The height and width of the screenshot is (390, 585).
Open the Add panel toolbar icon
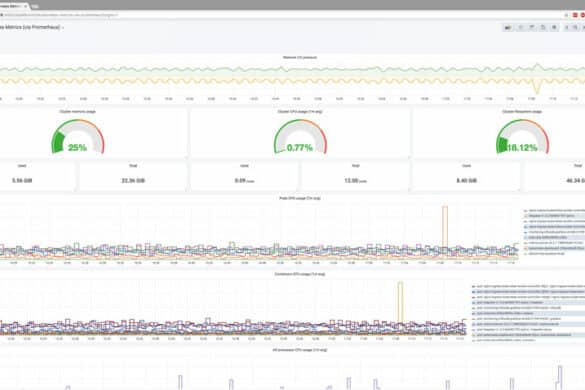click(508, 28)
